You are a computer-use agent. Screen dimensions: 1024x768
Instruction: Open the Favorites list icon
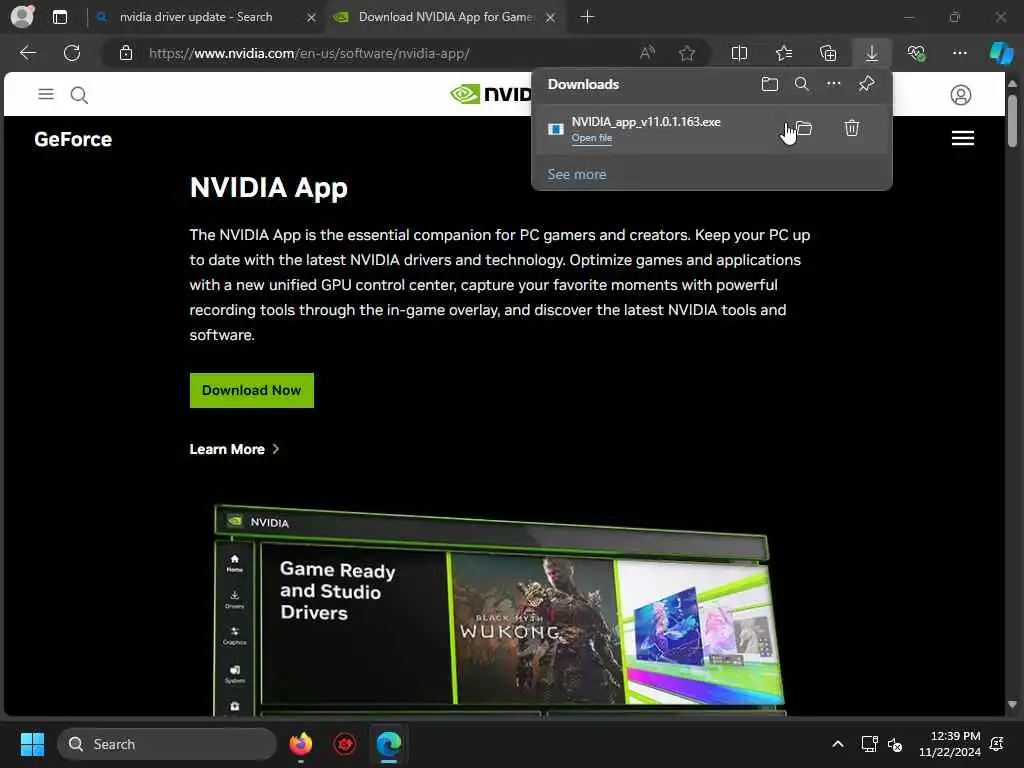(784, 53)
